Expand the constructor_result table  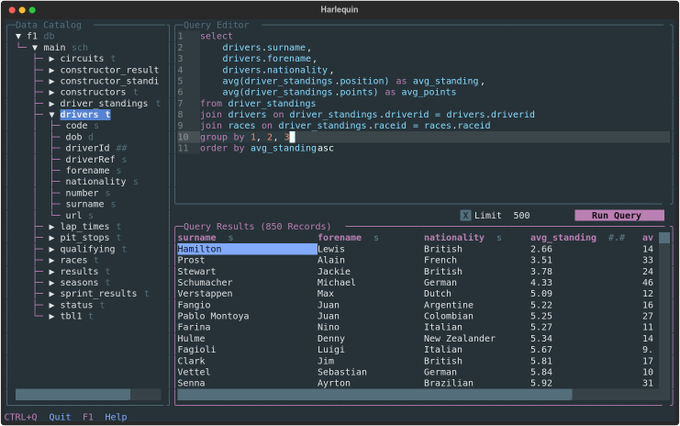(52, 70)
